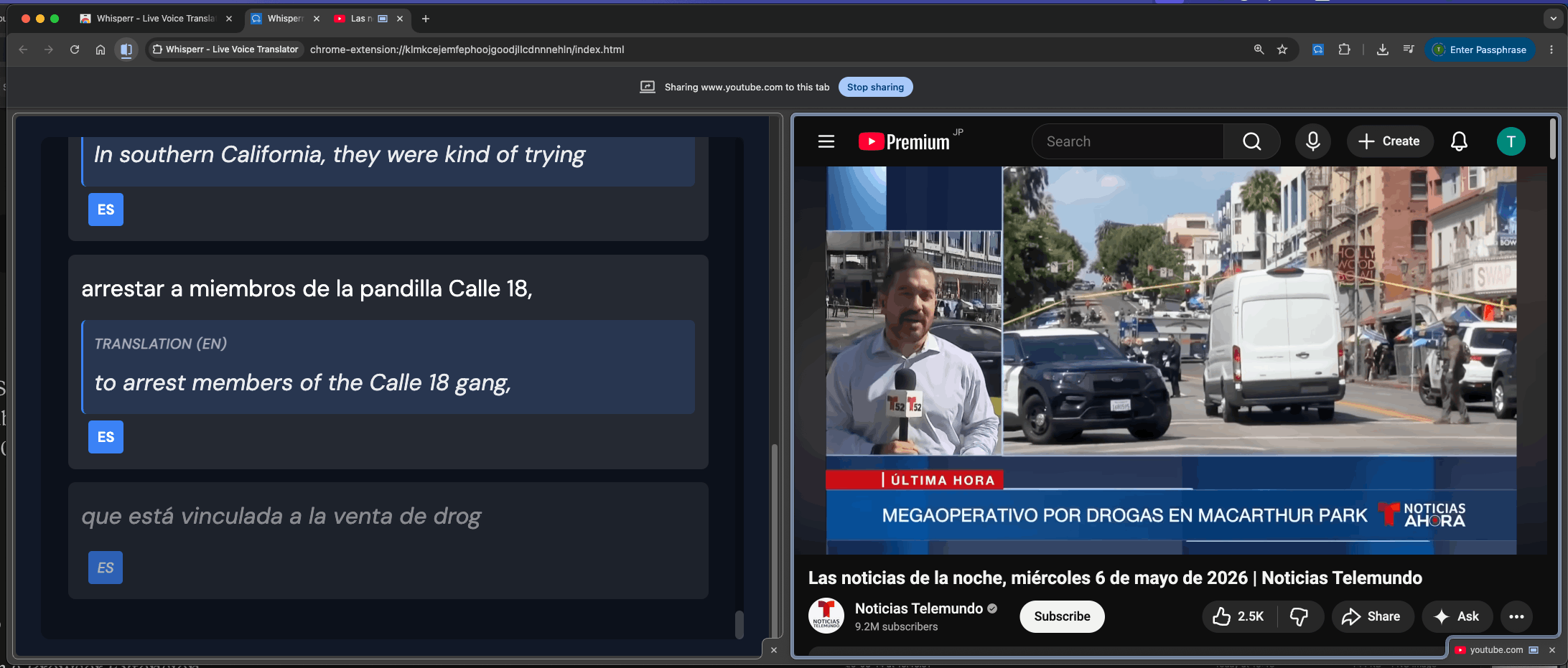Click the Share button under video

pyautogui.click(x=1372, y=616)
